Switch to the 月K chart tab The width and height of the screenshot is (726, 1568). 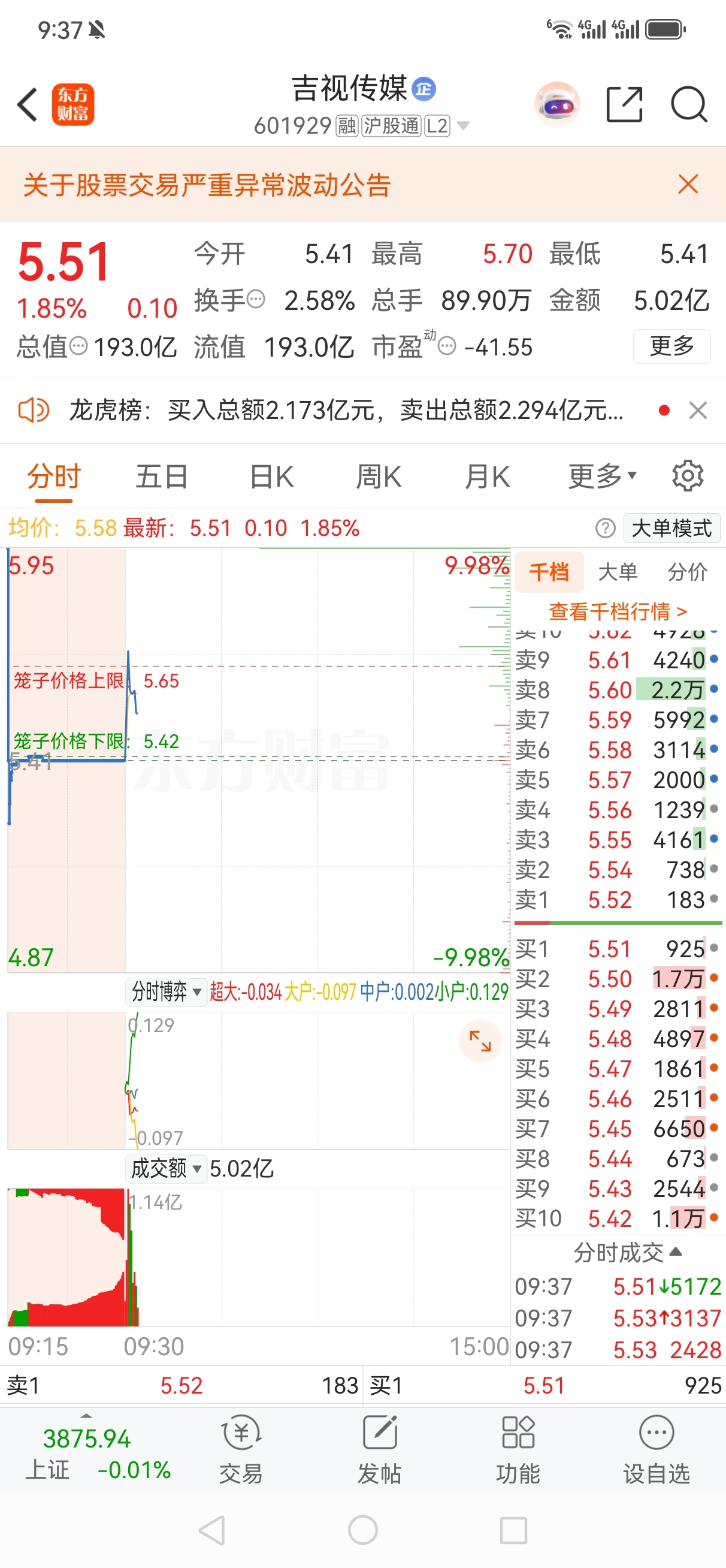[x=487, y=476]
